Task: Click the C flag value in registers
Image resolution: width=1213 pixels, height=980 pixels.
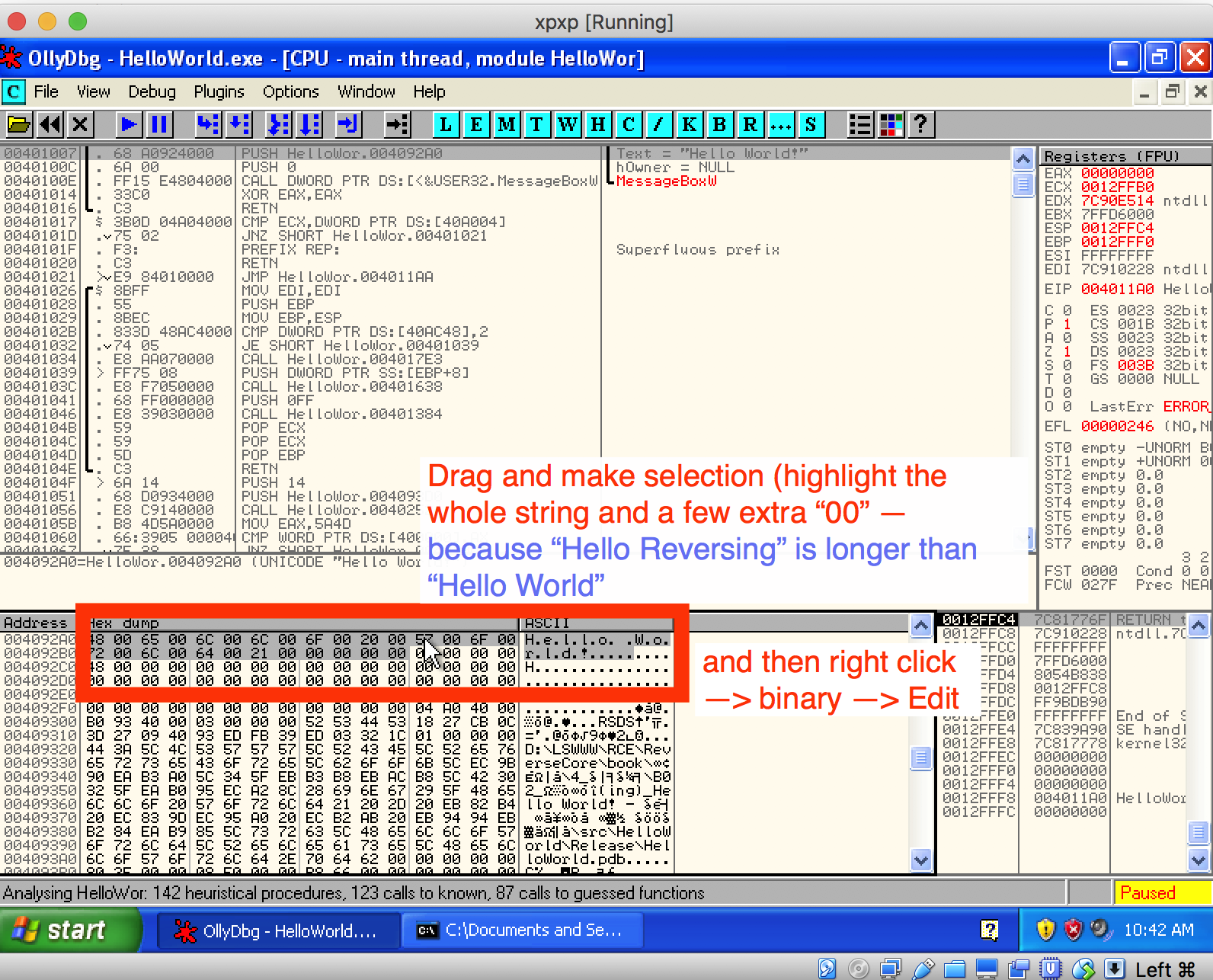Action: (1067, 310)
